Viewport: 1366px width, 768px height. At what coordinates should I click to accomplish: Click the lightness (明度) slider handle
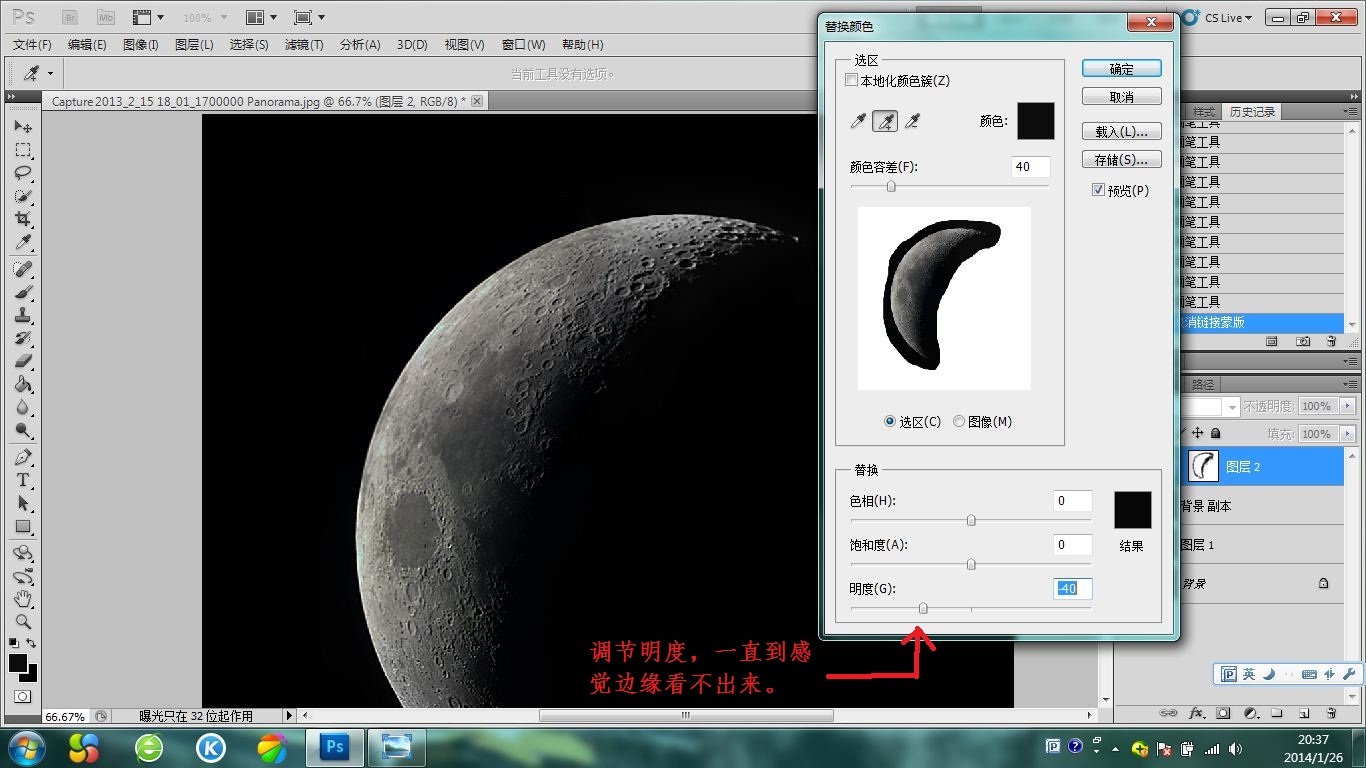[x=923, y=608]
